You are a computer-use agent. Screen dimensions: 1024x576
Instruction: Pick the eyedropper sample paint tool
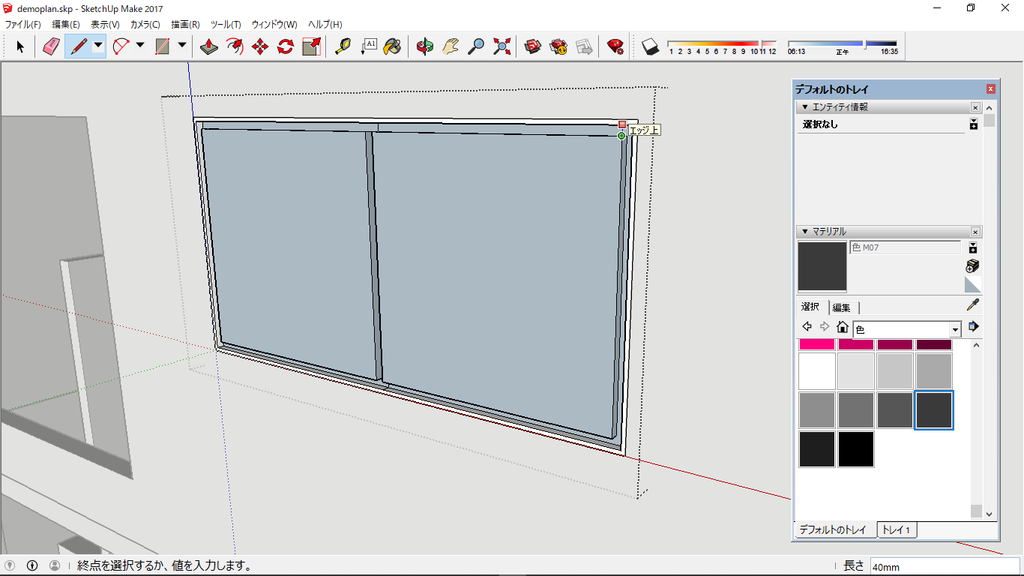[x=972, y=305]
